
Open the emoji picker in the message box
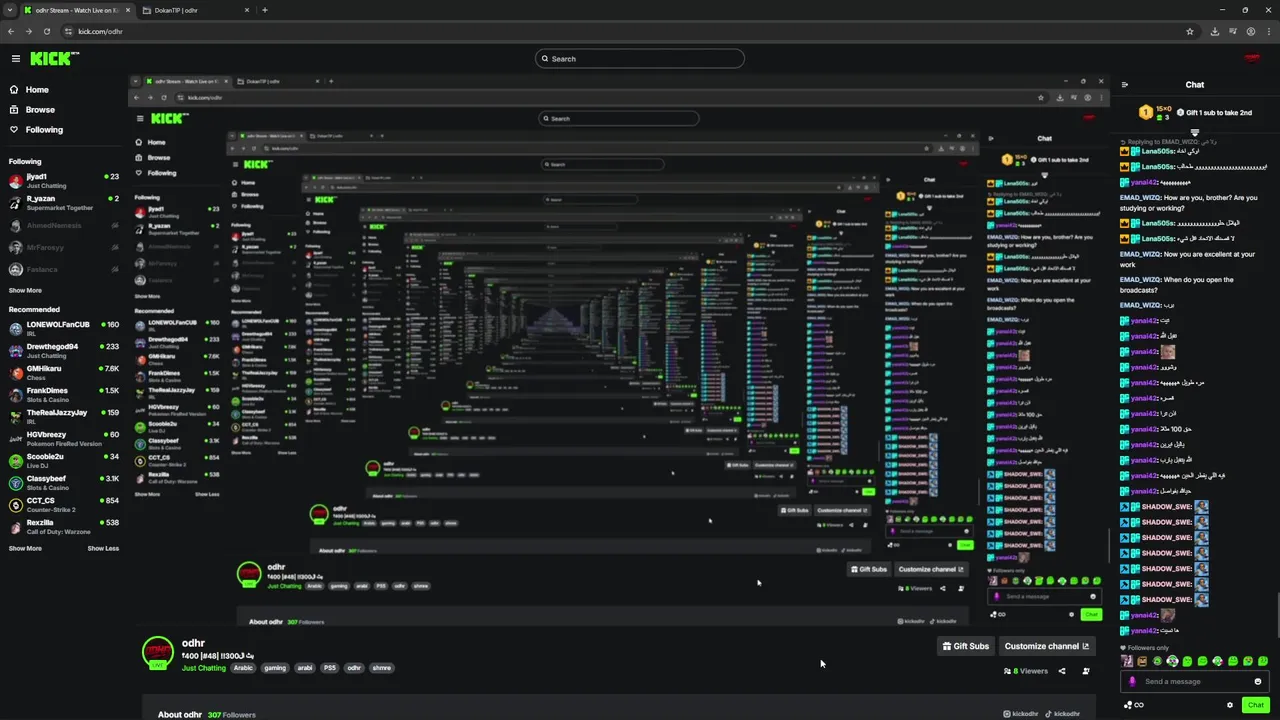[x=1258, y=681]
